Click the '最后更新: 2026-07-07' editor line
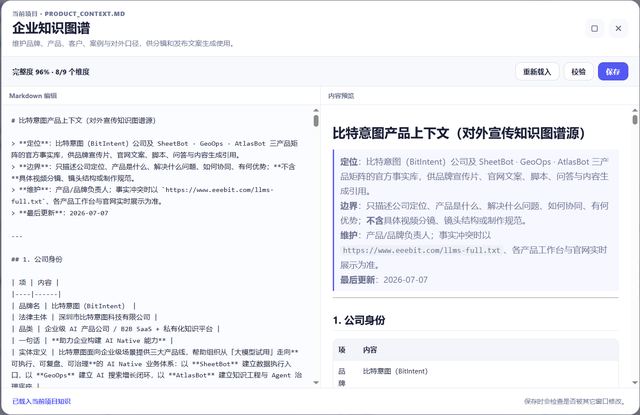Image resolution: width=640 pixels, height=415 pixels. [x=60, y=213]
